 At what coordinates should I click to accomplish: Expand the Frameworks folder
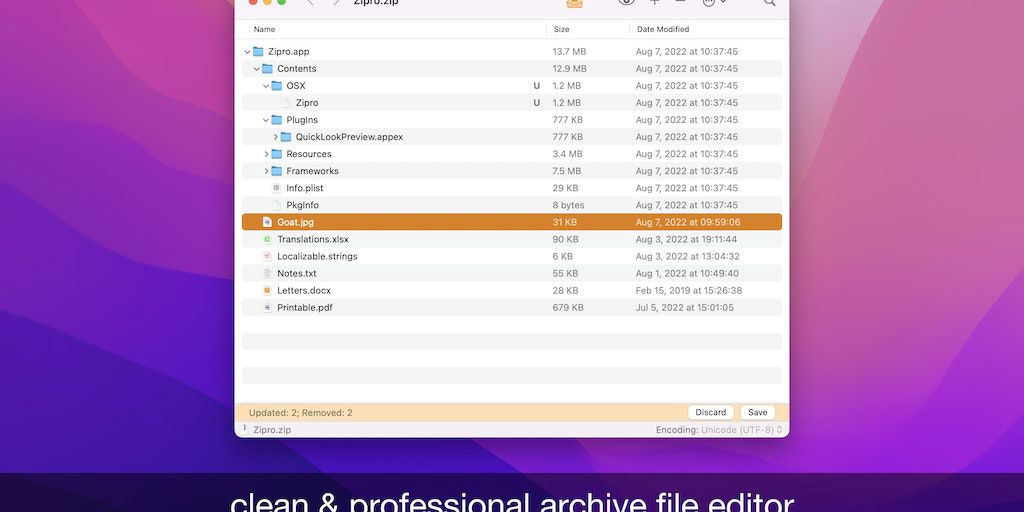[x=266, y=171]
